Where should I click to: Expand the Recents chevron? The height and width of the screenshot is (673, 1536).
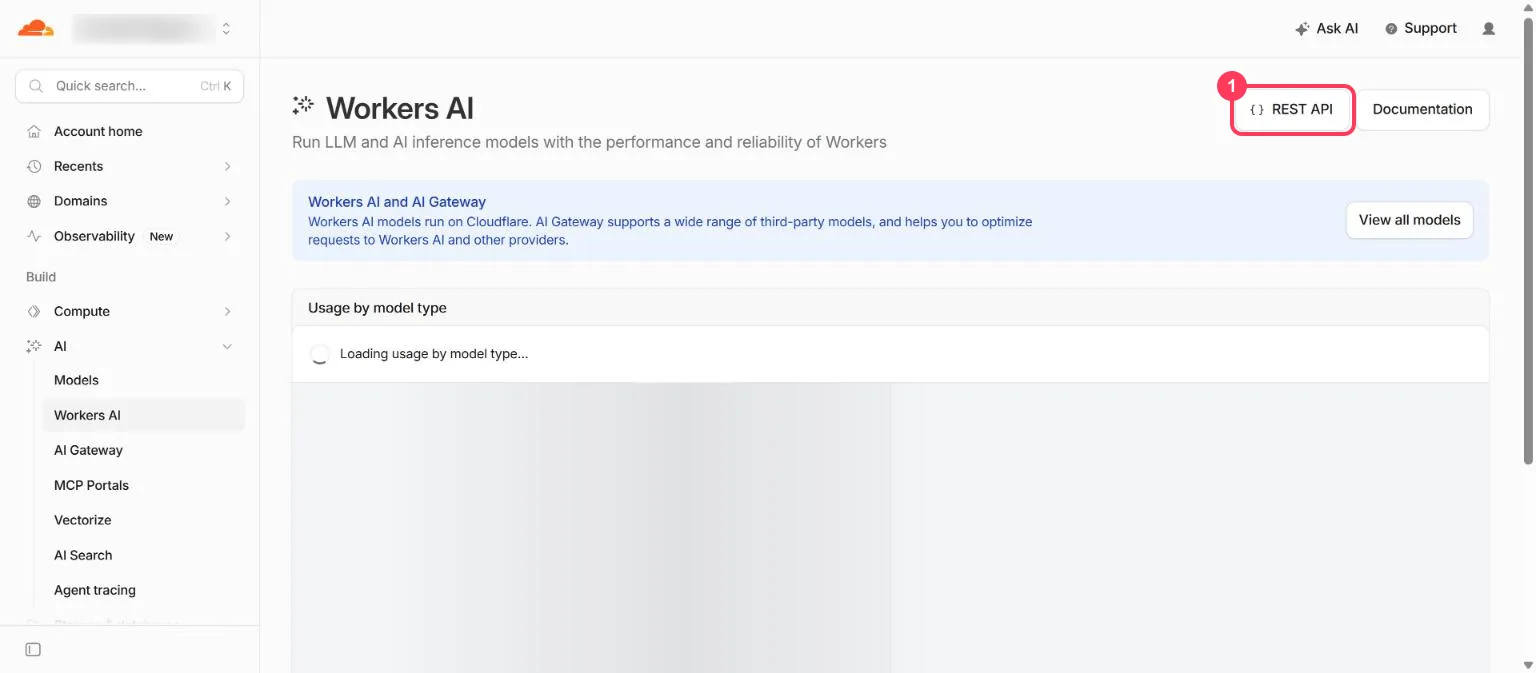(x=227, y=166)
